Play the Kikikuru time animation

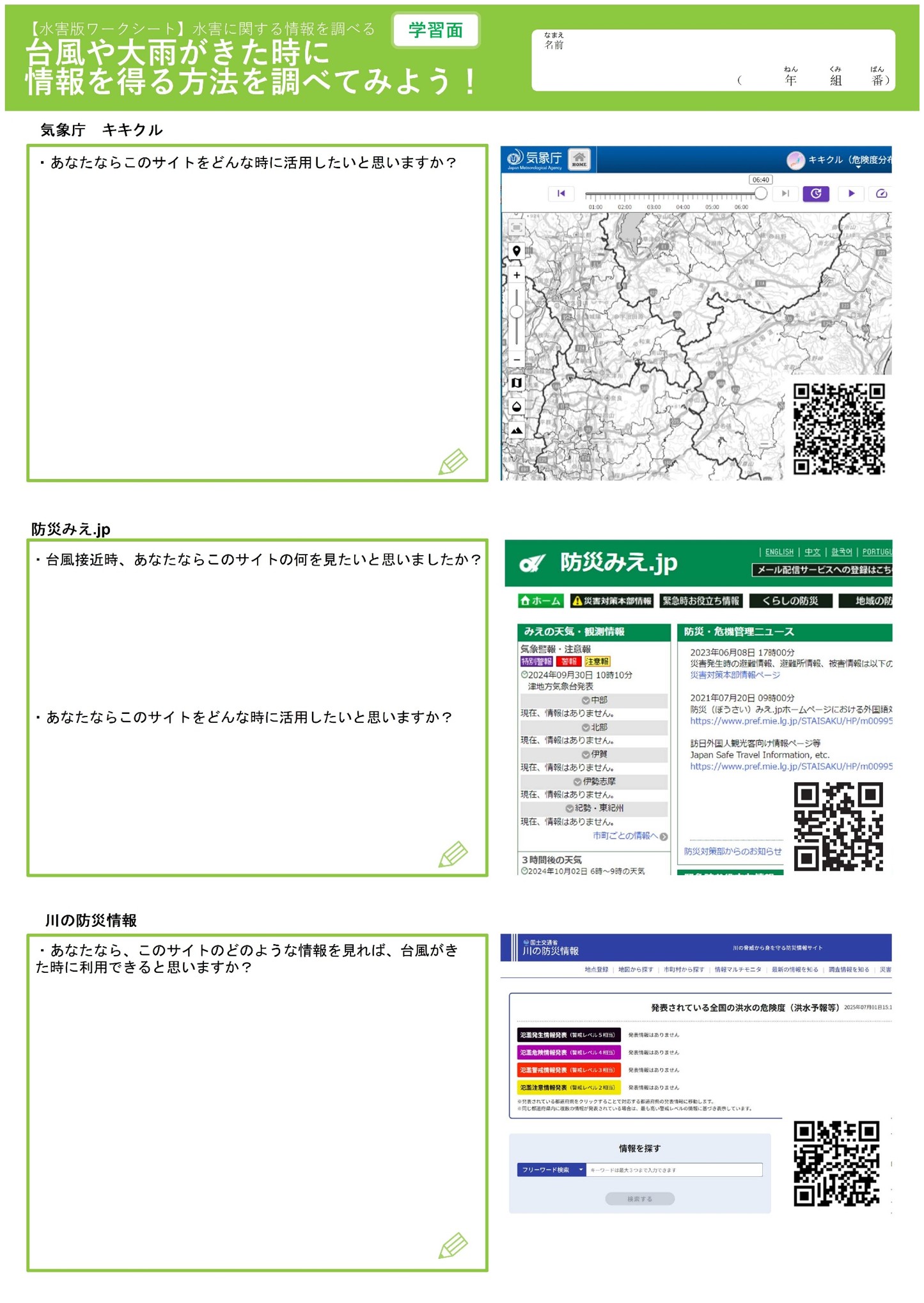pyautogui.click(x=851, y=193)
